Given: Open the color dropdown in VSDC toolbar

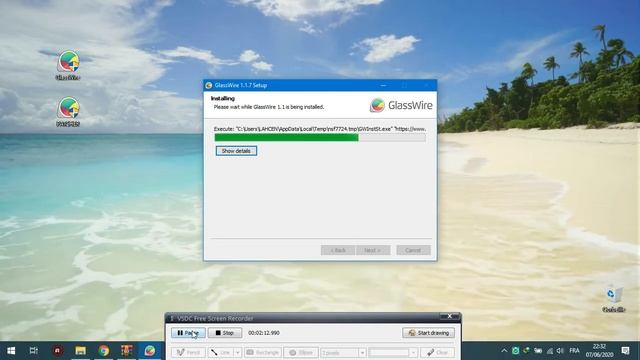Looking at the screenshot, I should coord(393,352).
